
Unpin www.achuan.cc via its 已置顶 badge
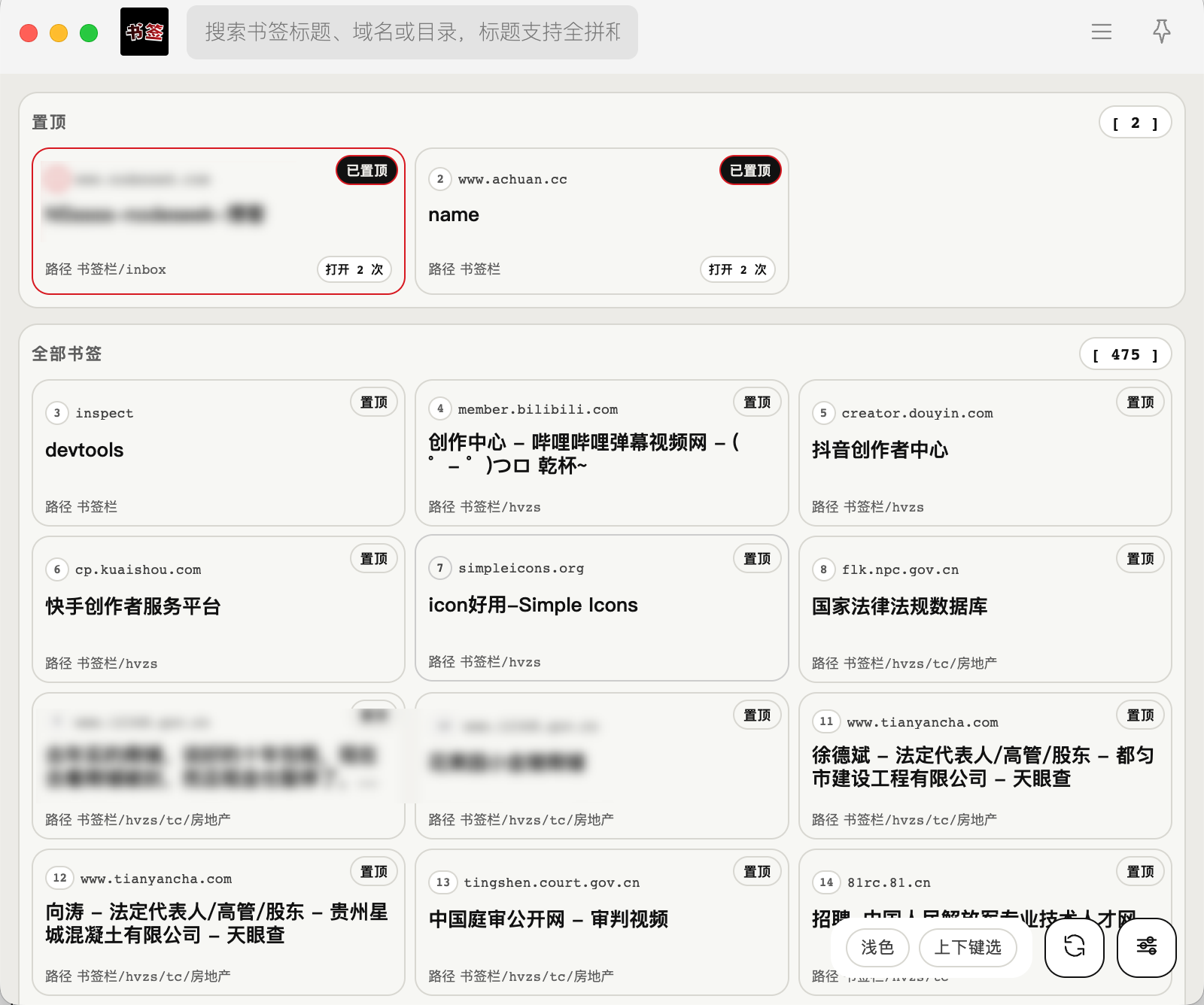tap(750, 171)
